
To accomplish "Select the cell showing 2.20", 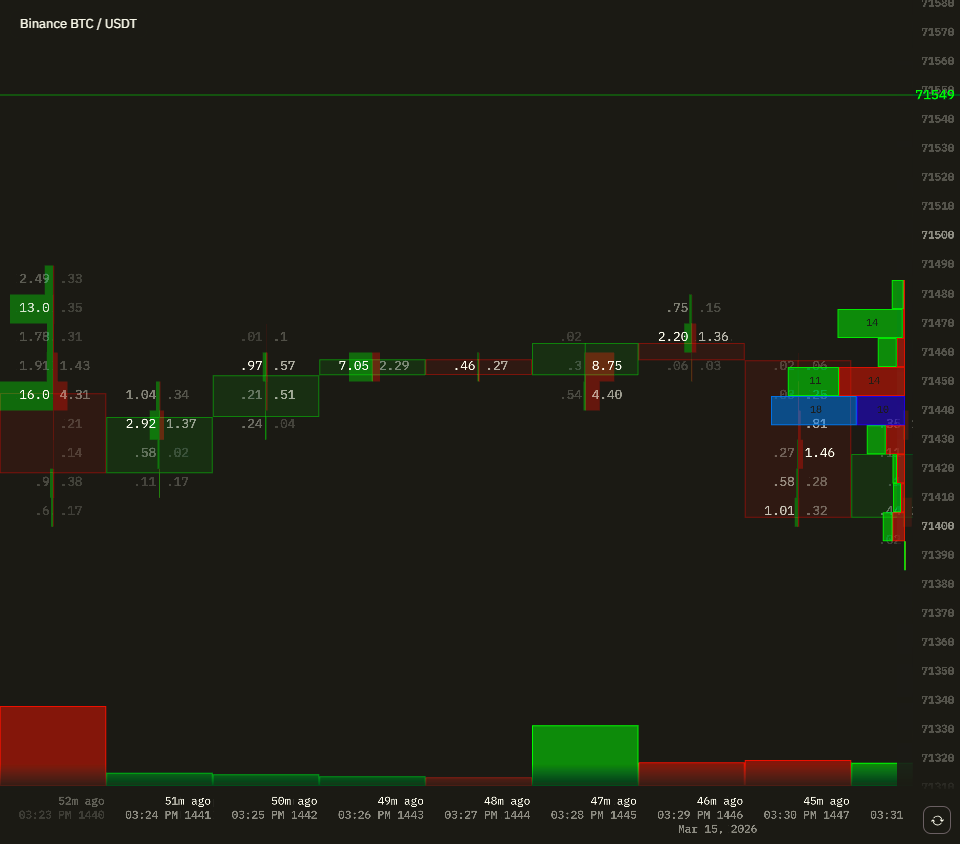I will point(672,337).
